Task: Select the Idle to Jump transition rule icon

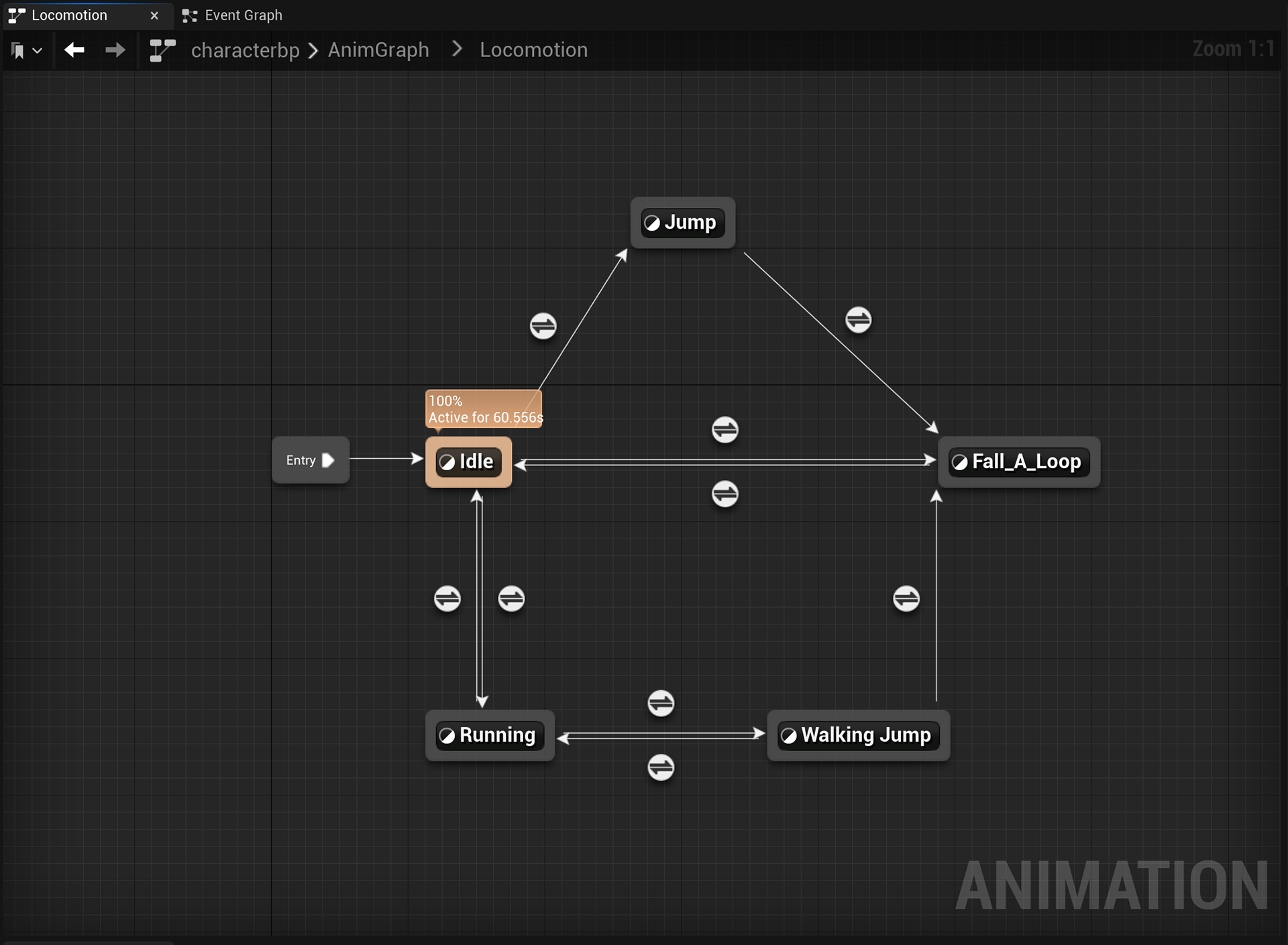Action: [x=543, y=326]
